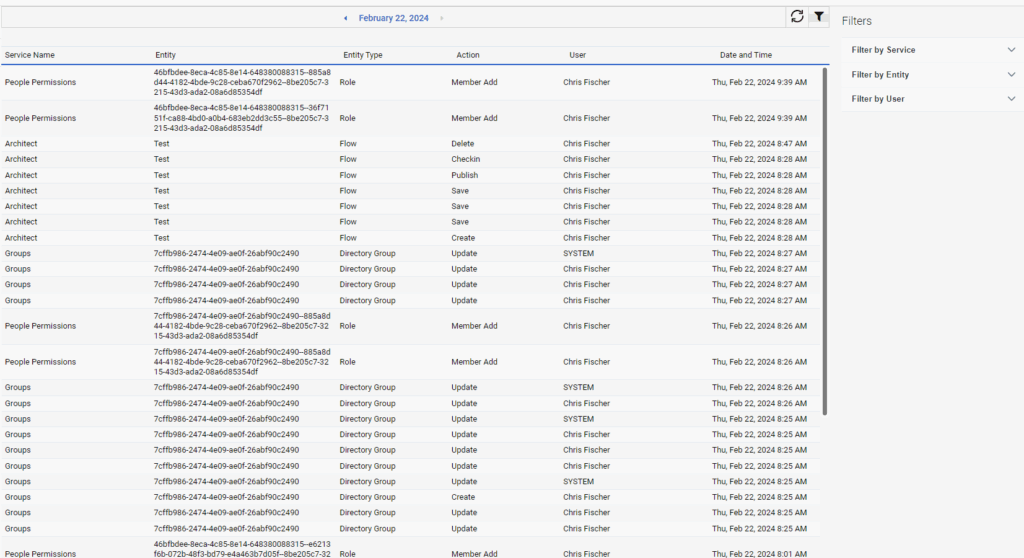This screenshot has height=558, width=1024.
Task: Click Architect in the Checkin row
Action: (21, 159)
